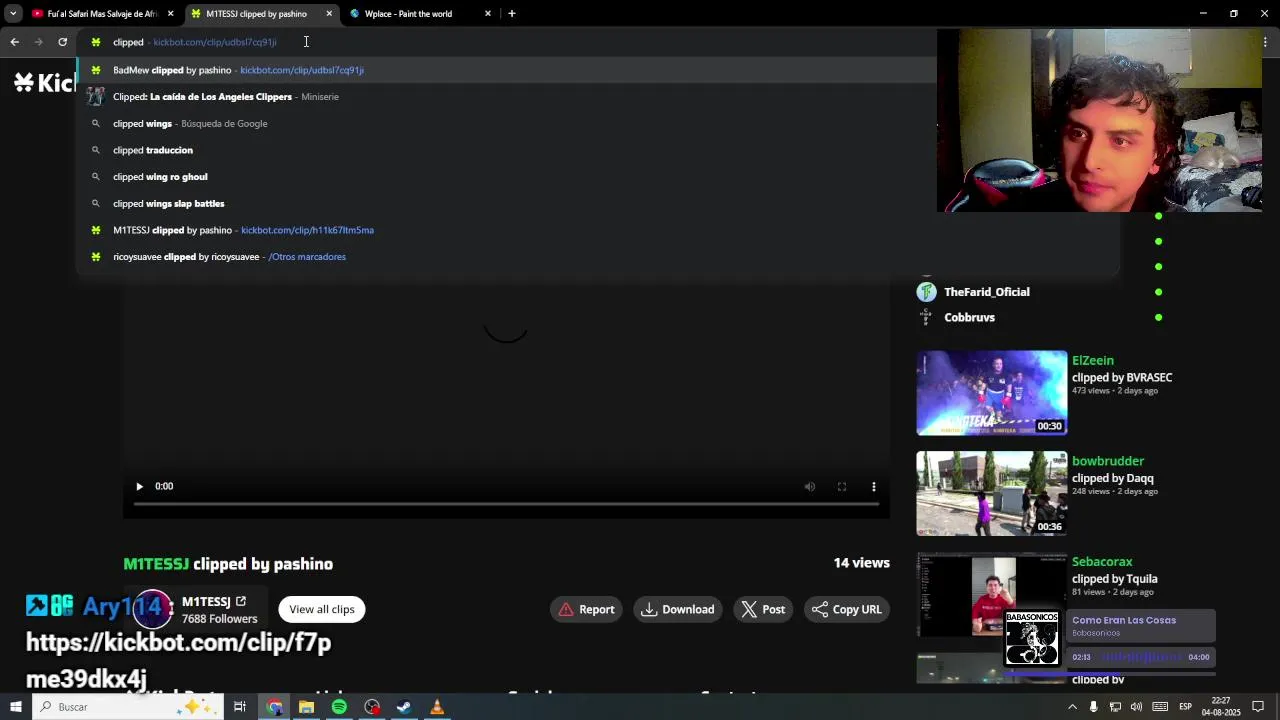Open M1TESSJ channel avatar
The height and width of the screenshot is (720, 1280).
pos(153,609)
